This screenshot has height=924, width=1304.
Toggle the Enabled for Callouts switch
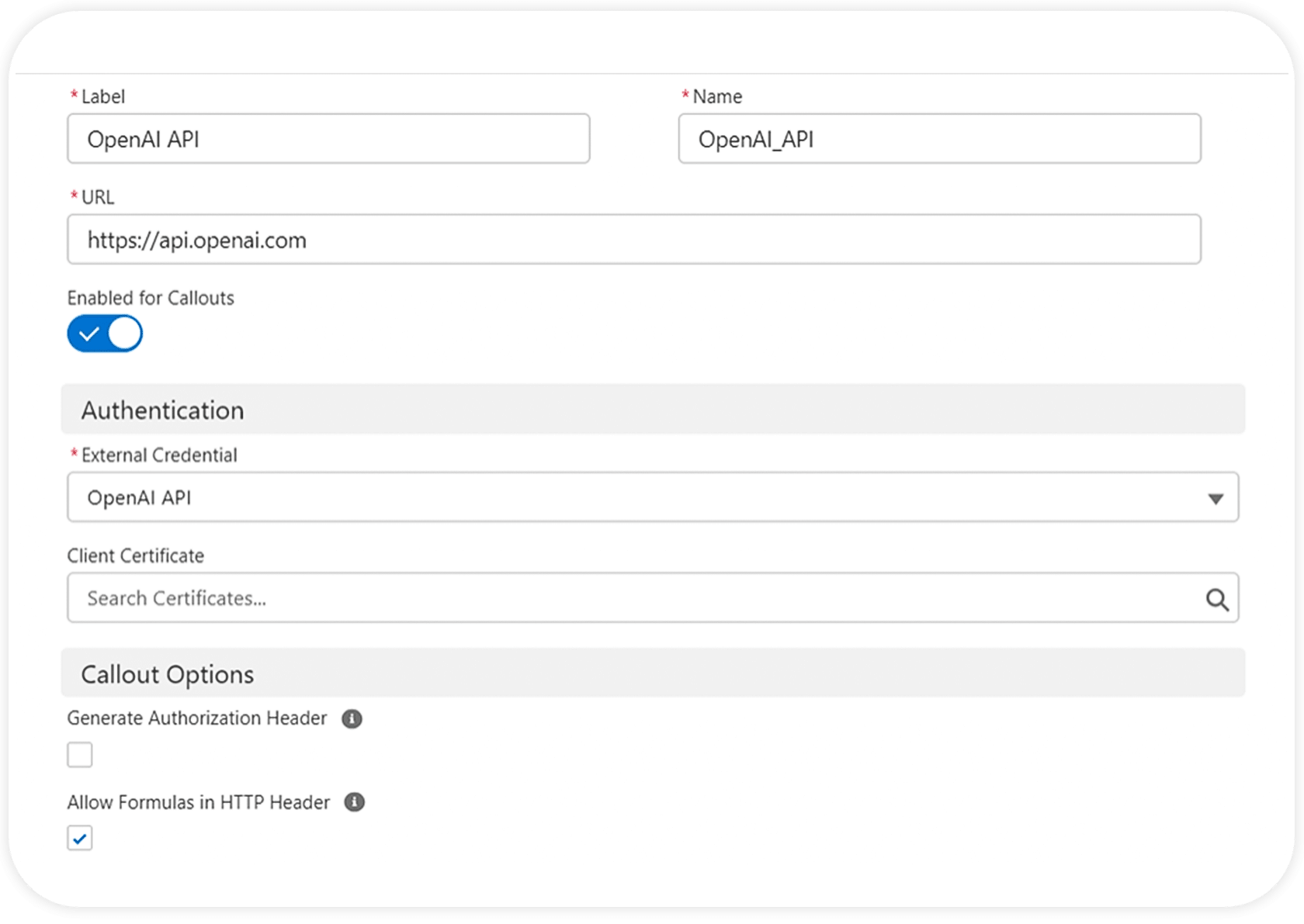click(x=105, y=334)
